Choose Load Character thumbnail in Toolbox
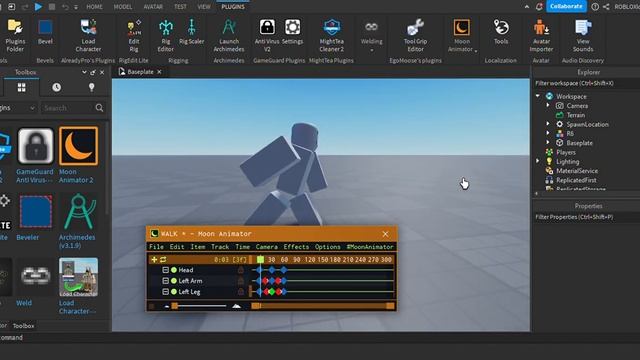Screen dimensions: 640x360 tap(78, 277)
